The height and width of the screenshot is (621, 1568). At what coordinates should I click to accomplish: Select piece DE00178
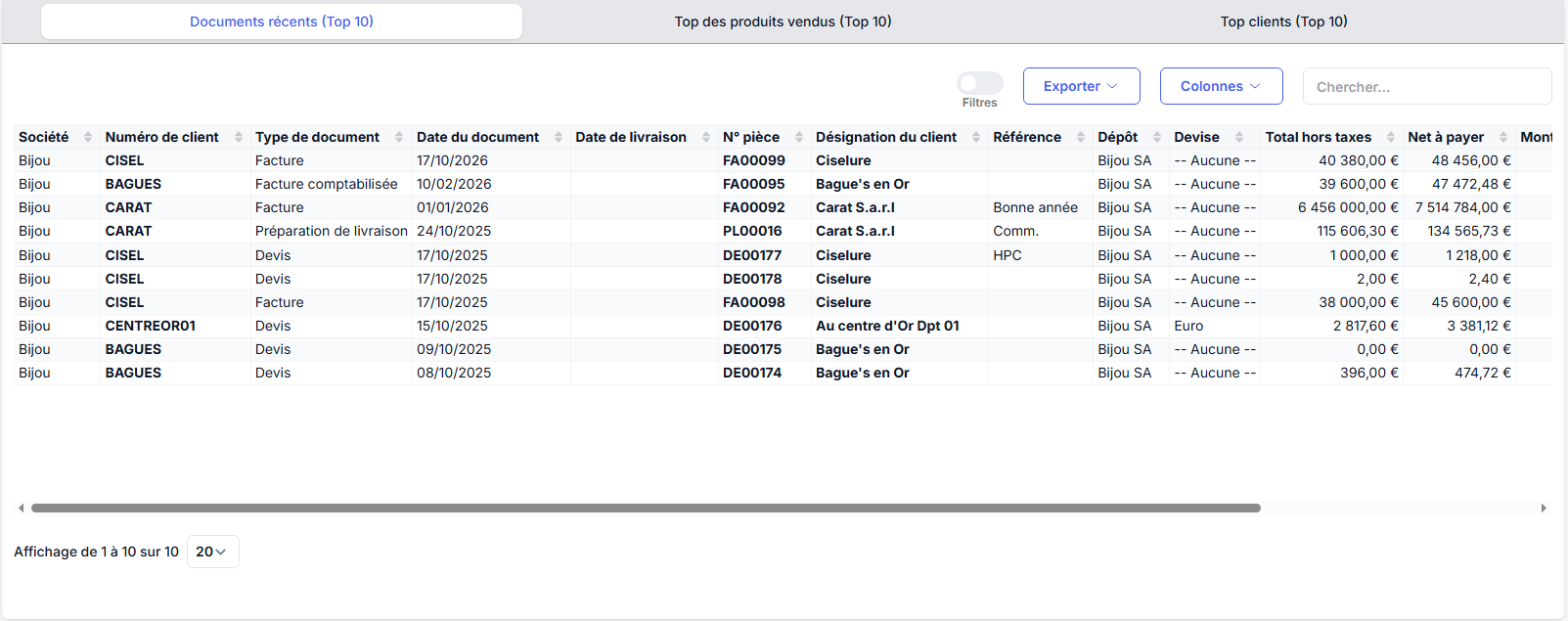(752, 279)
